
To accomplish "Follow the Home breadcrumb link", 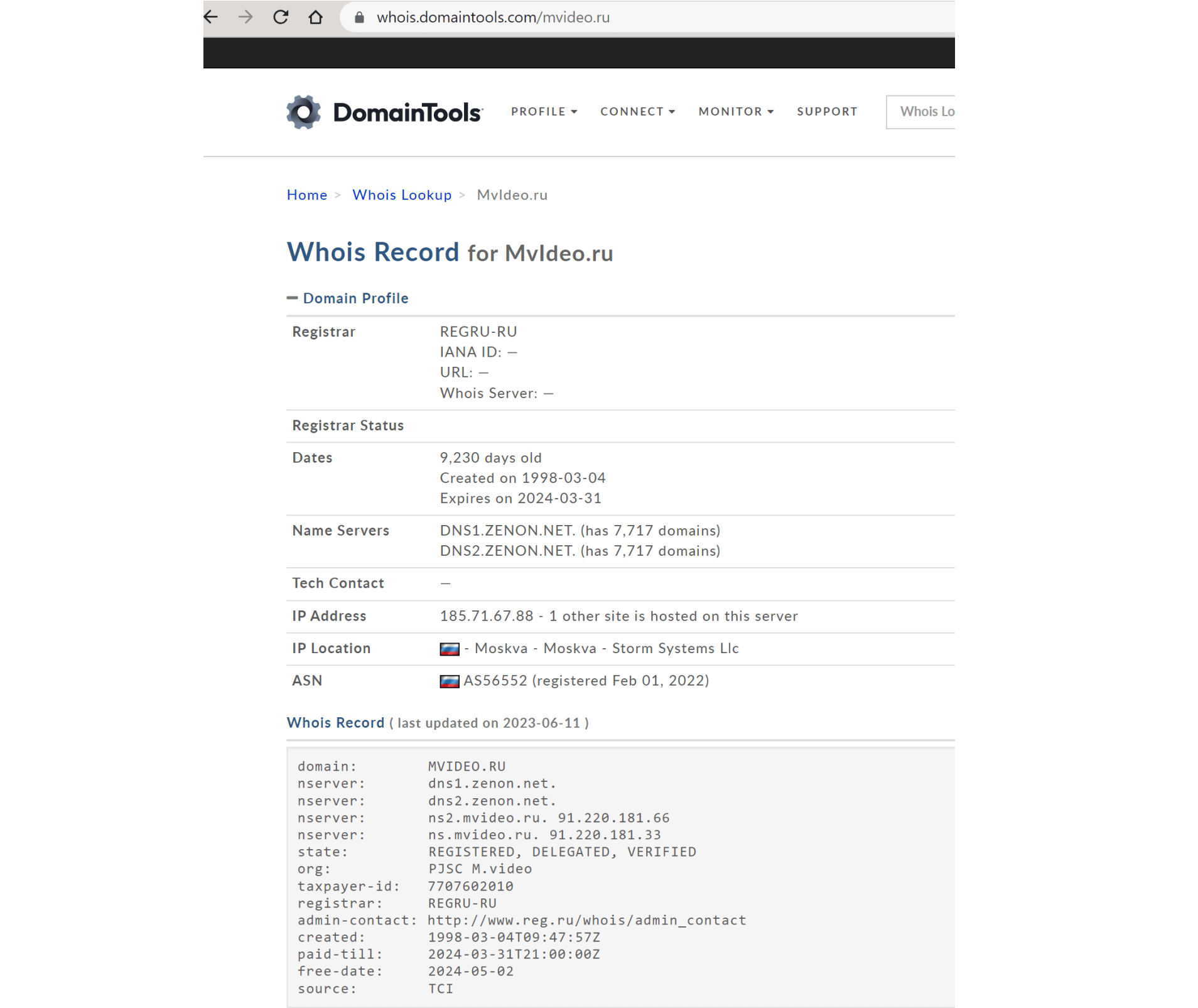I will (x=307, y=195).
